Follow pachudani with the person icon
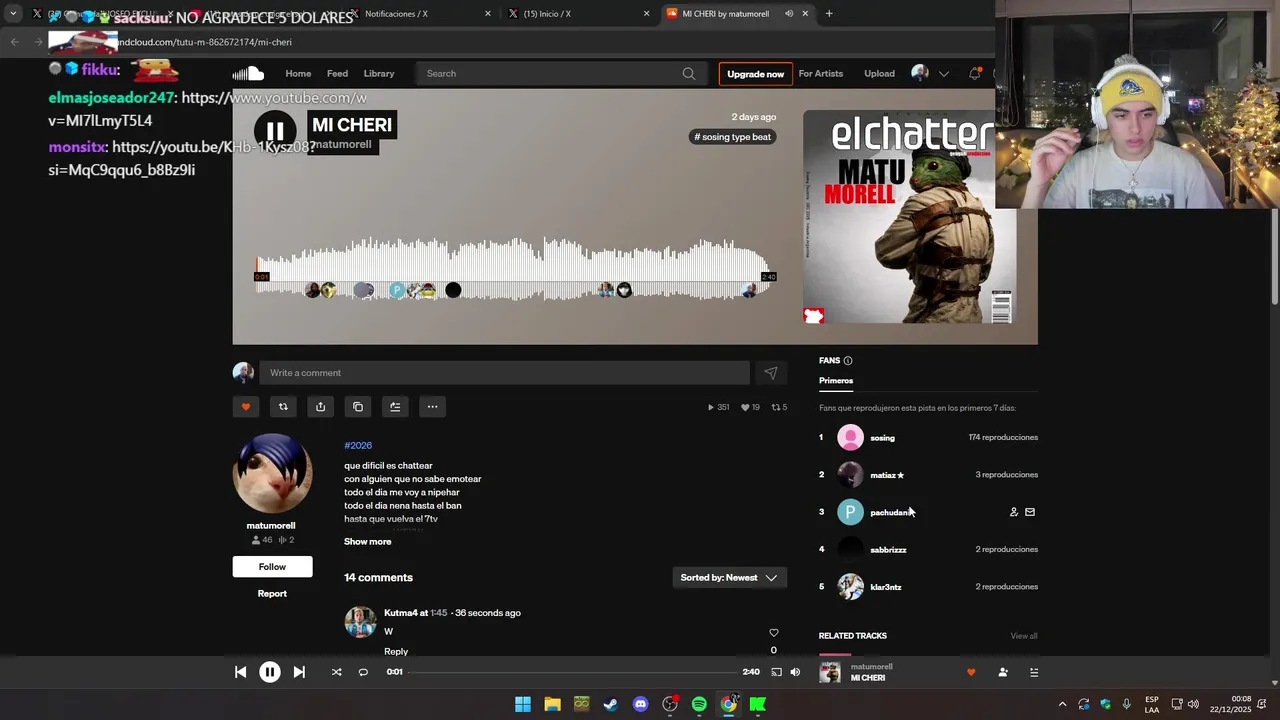The height and width of the screenshot is (720, 1280). coord(1014,512)
